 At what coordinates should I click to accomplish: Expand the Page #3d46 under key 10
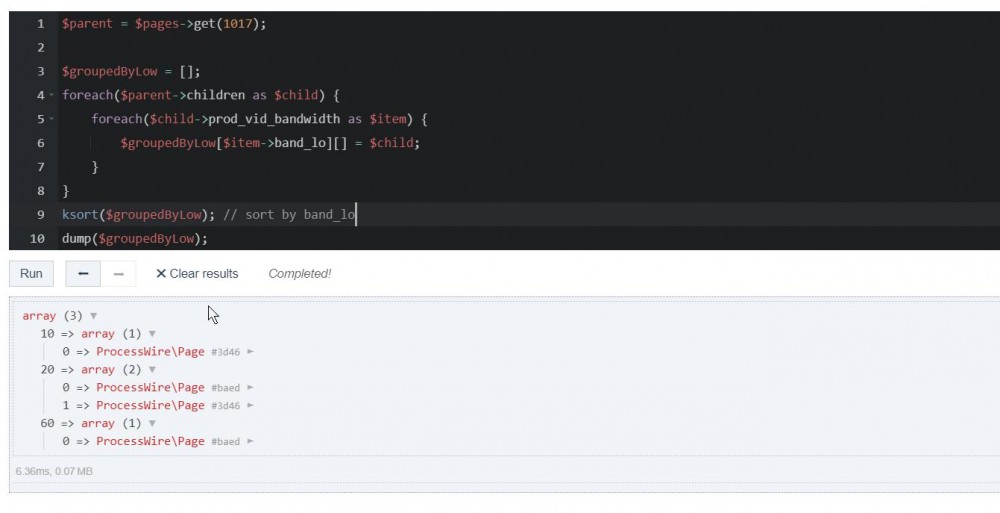click(x=250, y=352)
